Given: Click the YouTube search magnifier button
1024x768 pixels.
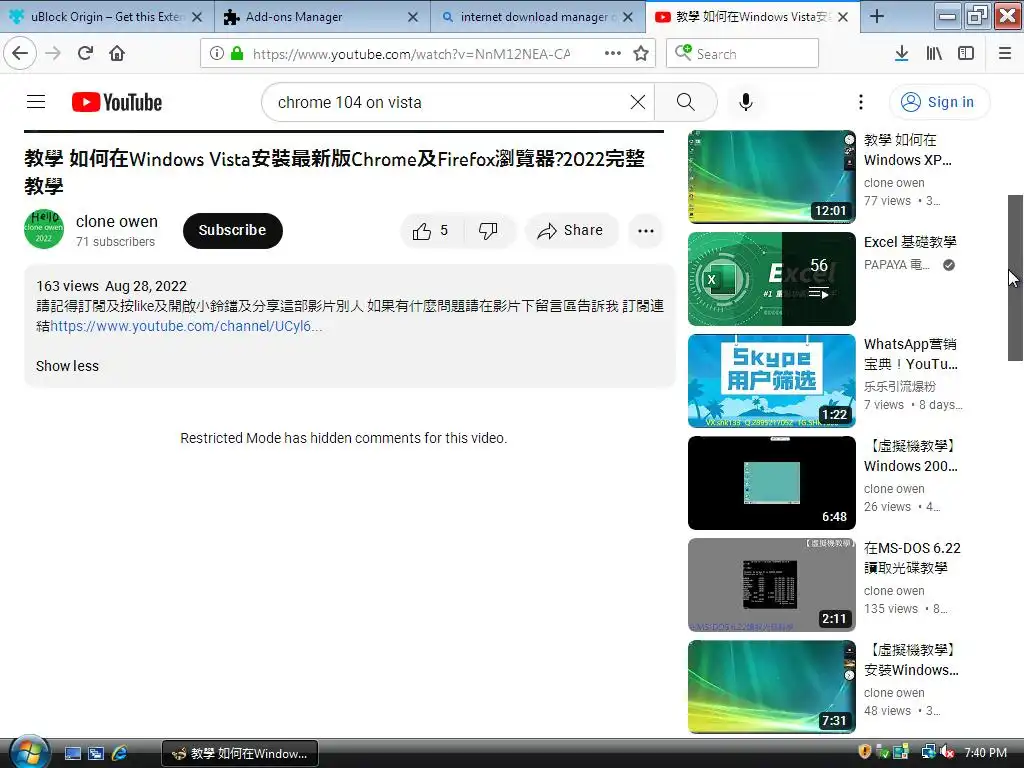Looking at the screenshot, I should (686, 102).
